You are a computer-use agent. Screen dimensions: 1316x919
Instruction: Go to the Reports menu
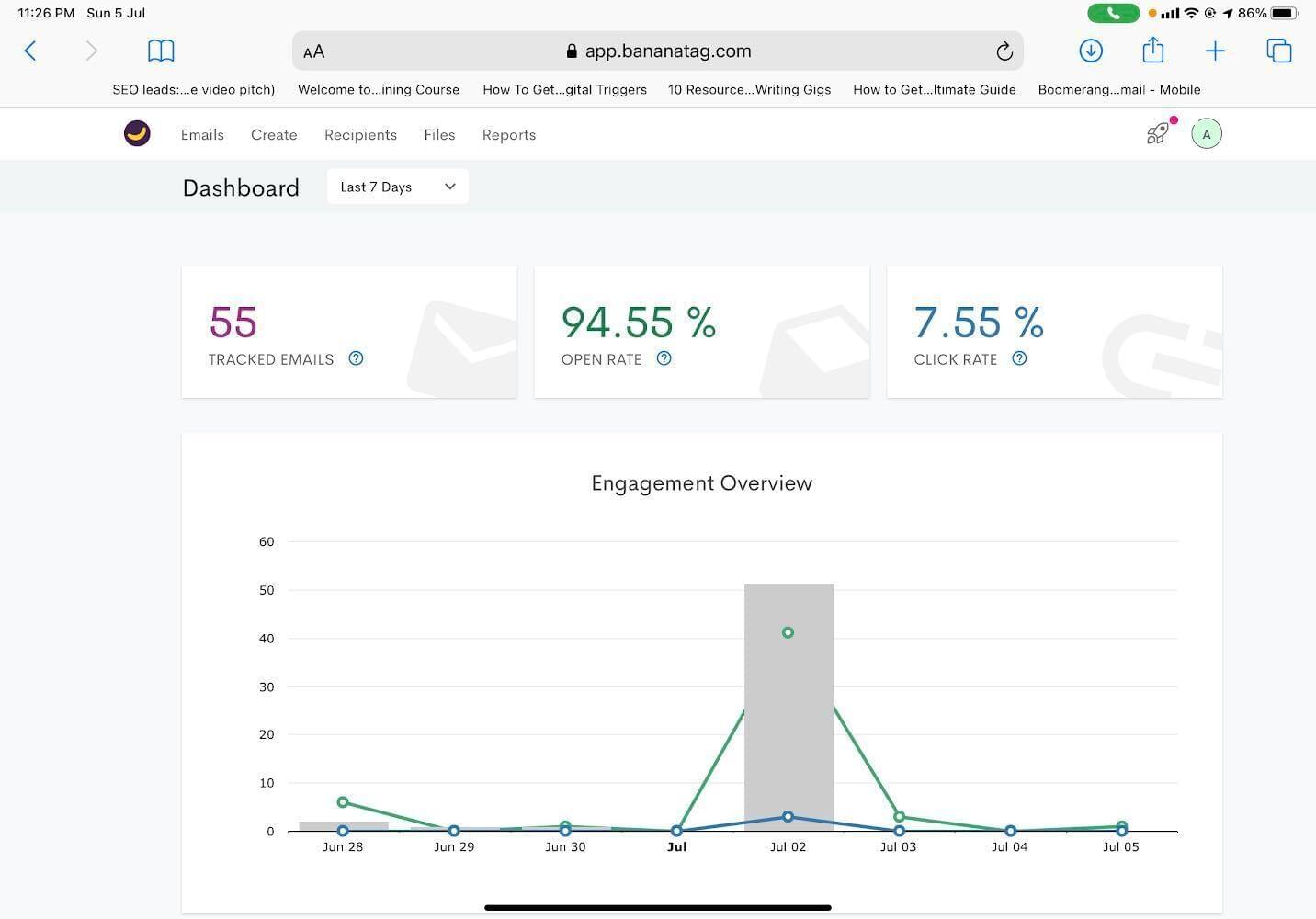pos(508,135)
